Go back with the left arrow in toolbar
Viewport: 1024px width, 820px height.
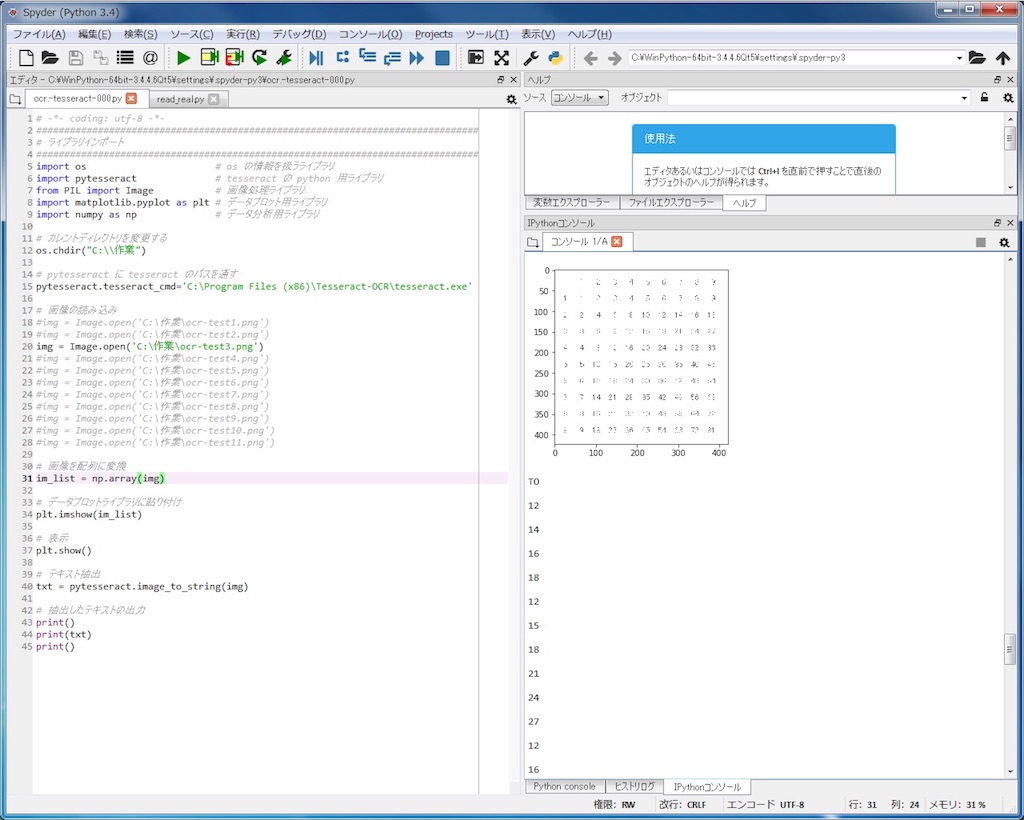pos(590,59)
